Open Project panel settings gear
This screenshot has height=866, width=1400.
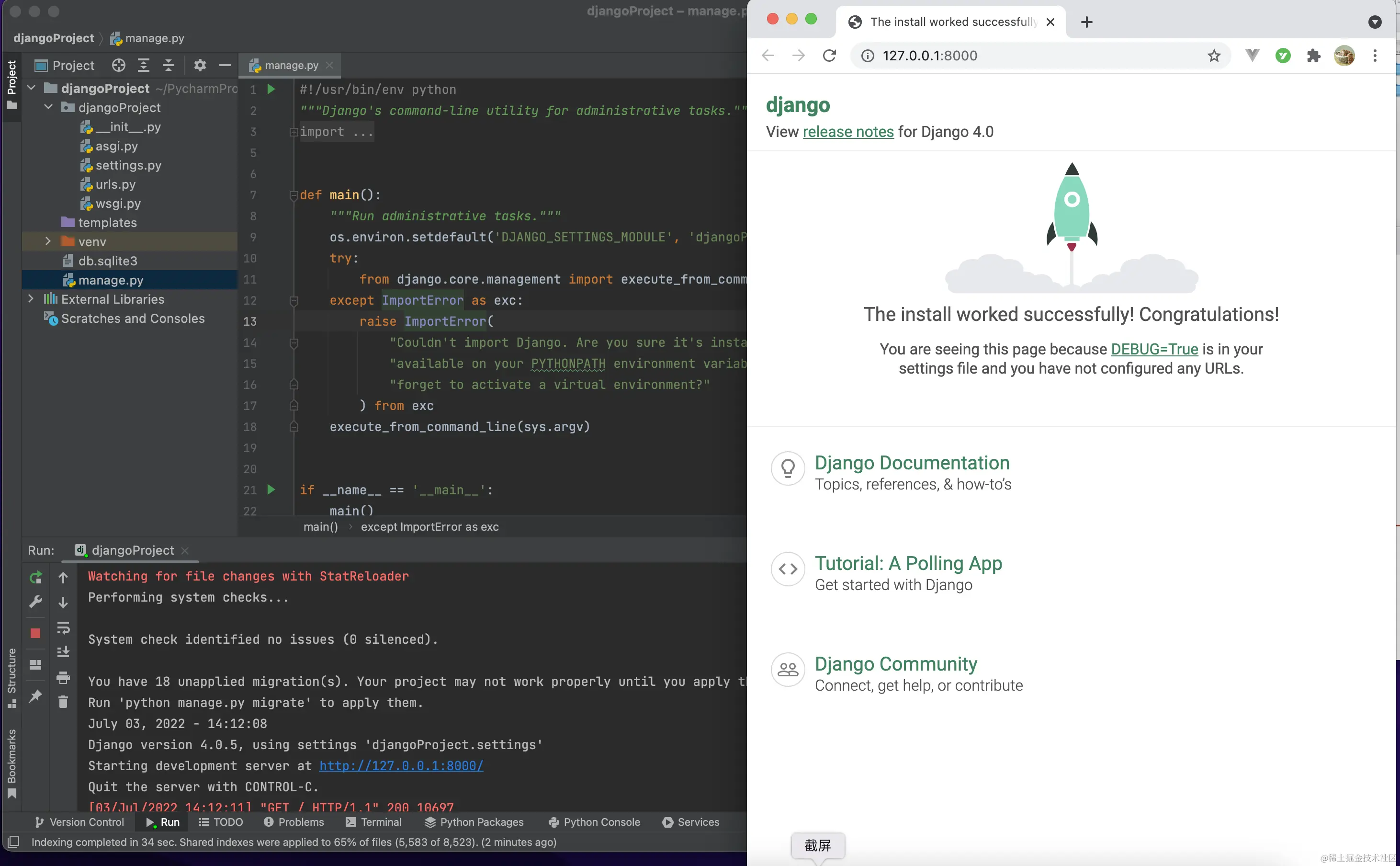(x=199, y=65)
